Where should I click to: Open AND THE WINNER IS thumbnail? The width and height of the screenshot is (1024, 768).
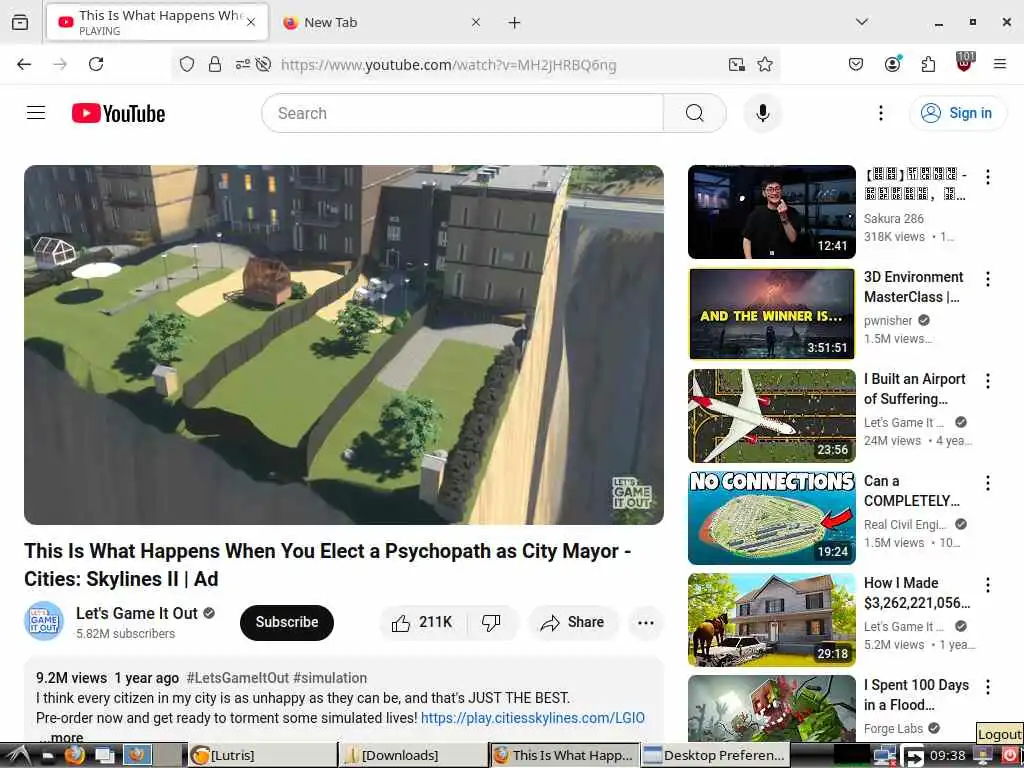pos(771,313)
